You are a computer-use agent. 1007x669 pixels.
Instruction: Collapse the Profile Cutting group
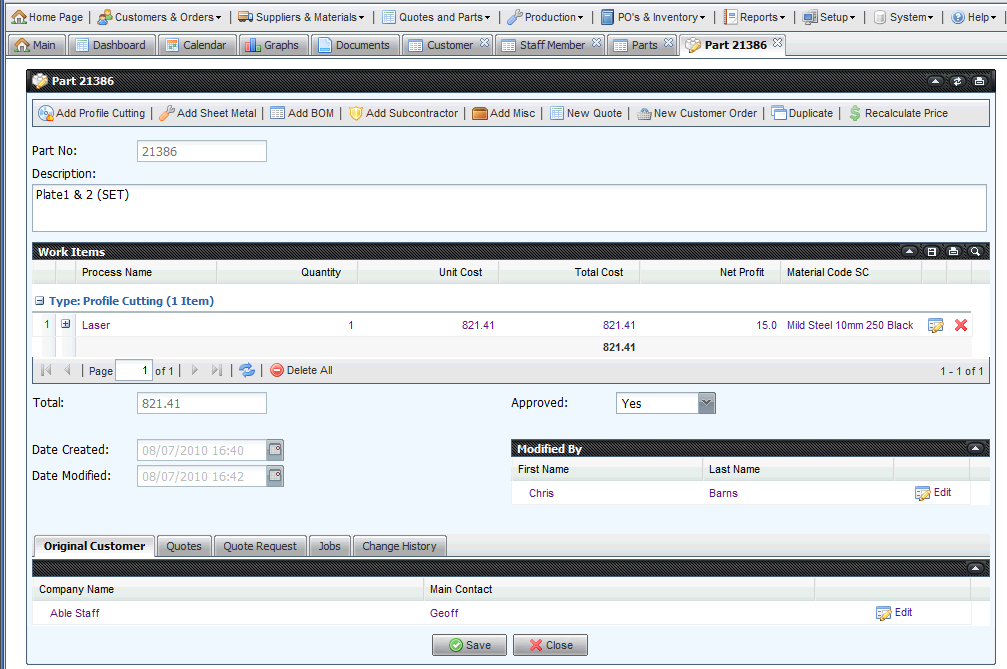click(40, 301)
